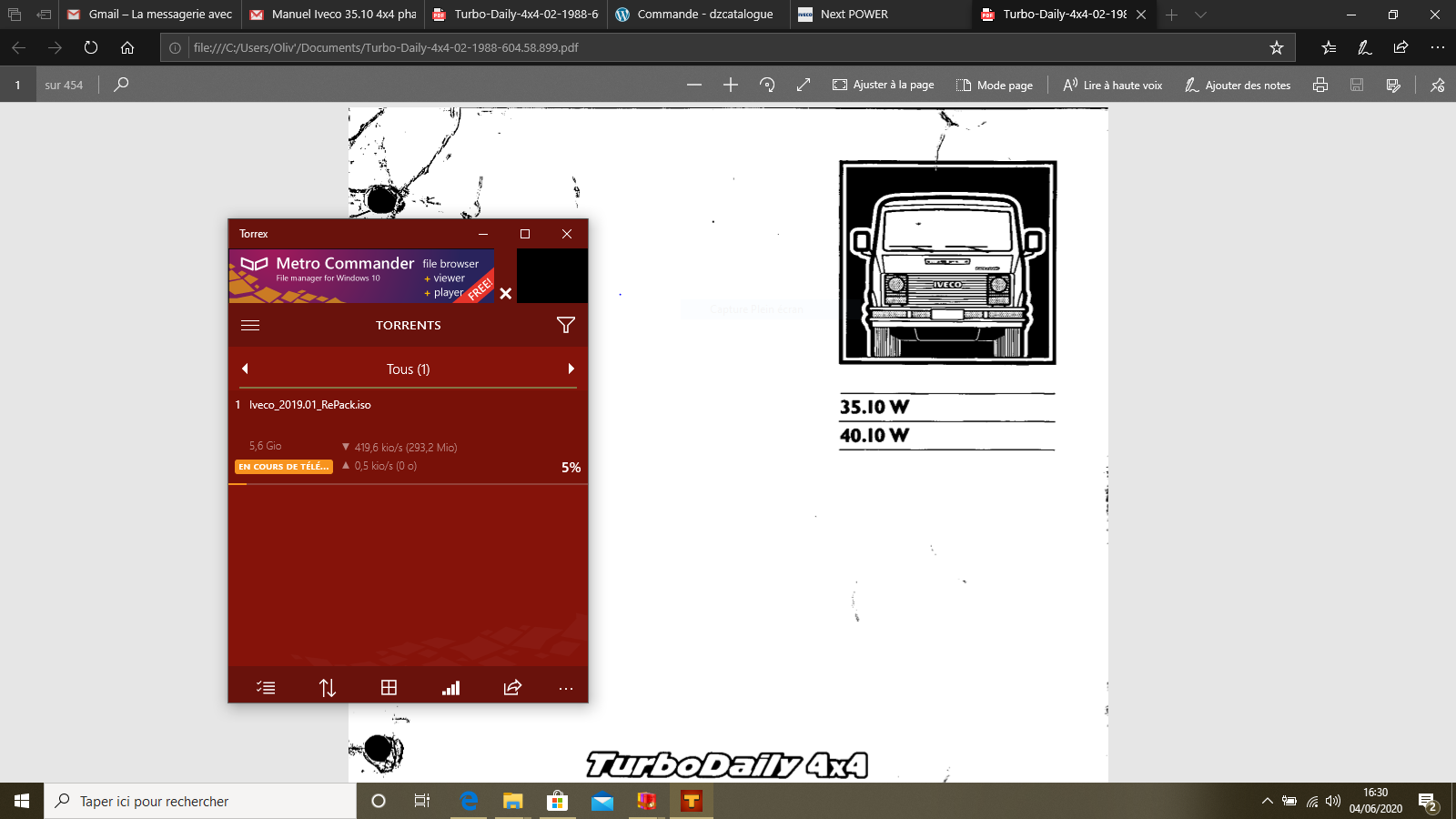Image resolution: width=1456 pixels, height=819 pixels.
Task: Zoom in on the PDF with plus
Action: (730, 85)
